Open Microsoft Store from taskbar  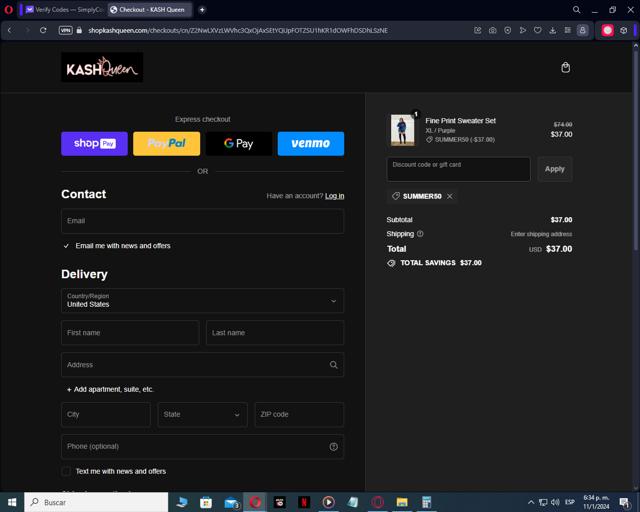[206, 502]
